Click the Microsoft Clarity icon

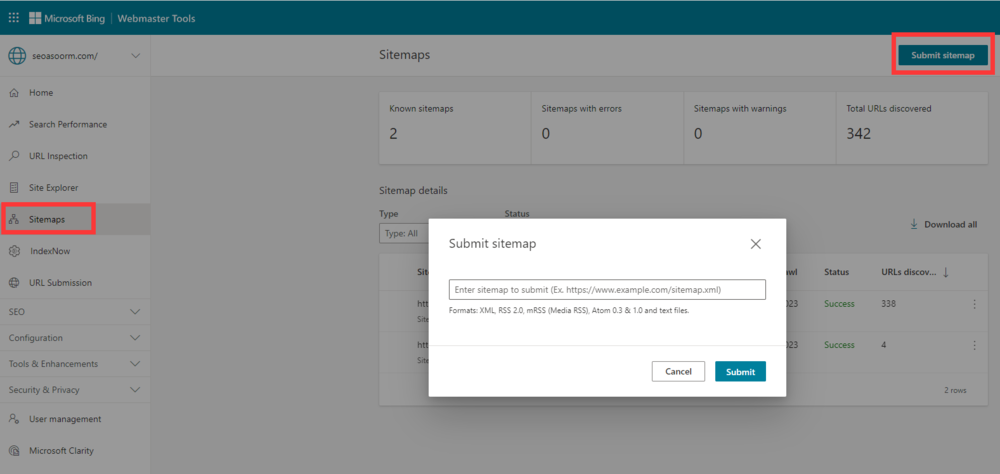pyautogui.click(x=14, y=451)
